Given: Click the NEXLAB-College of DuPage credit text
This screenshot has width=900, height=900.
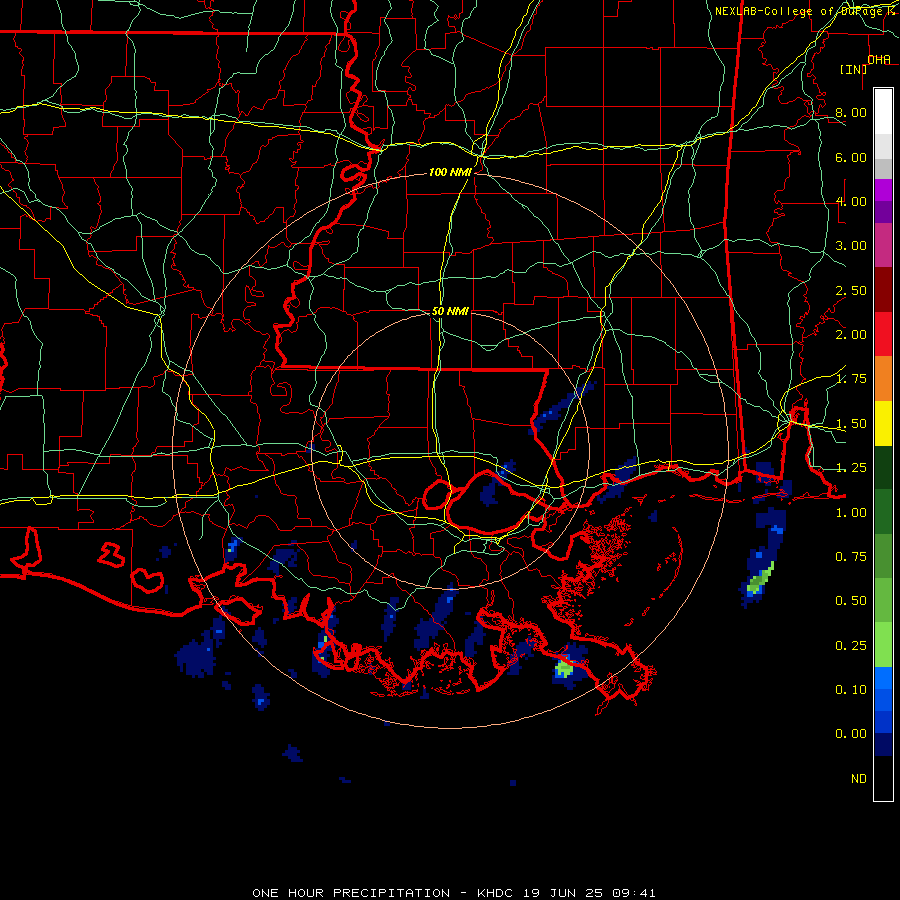Looking at the screenshot, I should (806, 11).
